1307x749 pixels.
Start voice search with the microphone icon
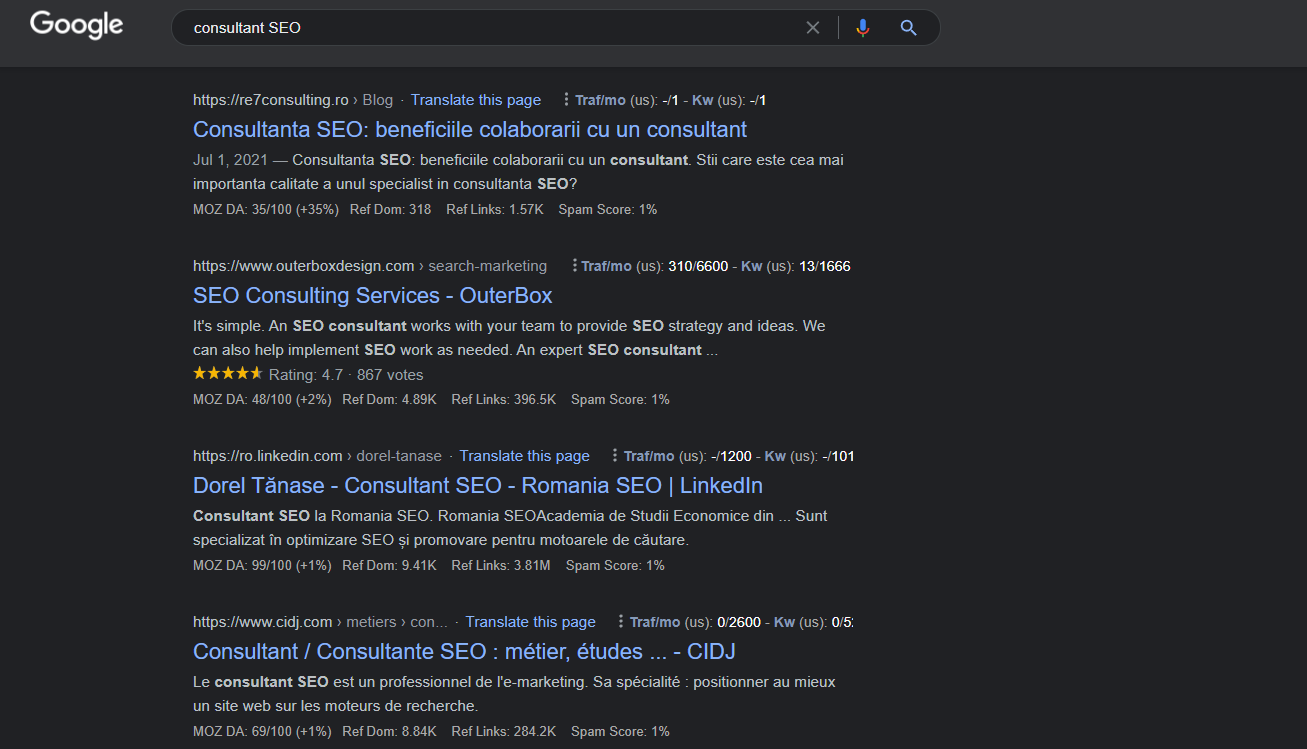coord(863,28)
